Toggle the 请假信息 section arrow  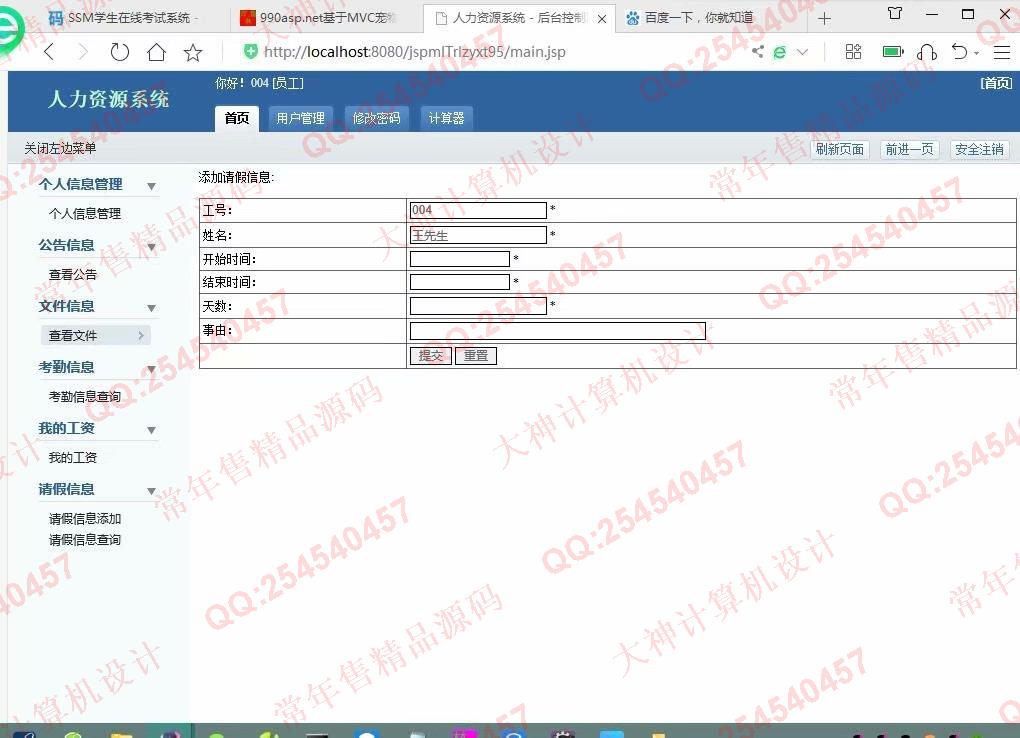pyautogui.click(x=152, y=491)
